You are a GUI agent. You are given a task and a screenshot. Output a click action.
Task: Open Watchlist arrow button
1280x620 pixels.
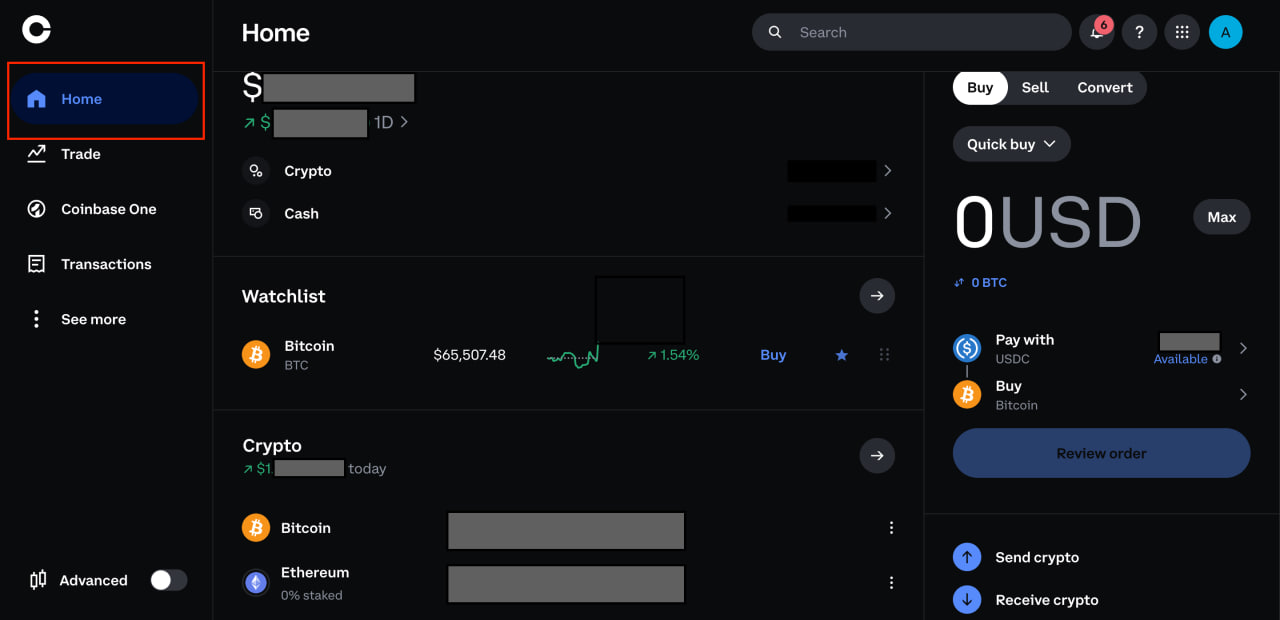pyautogui.click(x=877, y=296)
